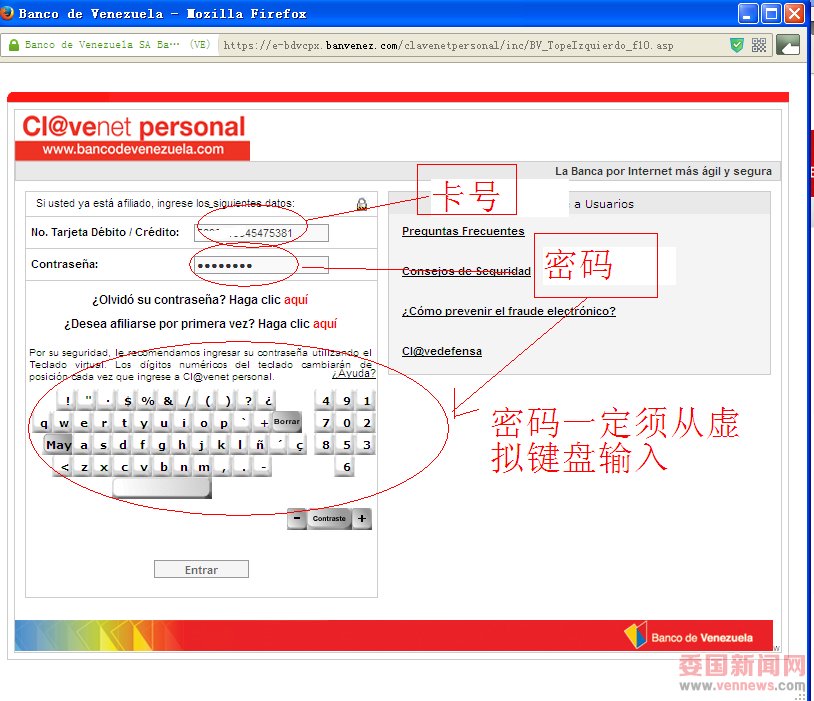
Task: Tap digit 6 on virtual numeric pad
Action: (x=346, y=467)
